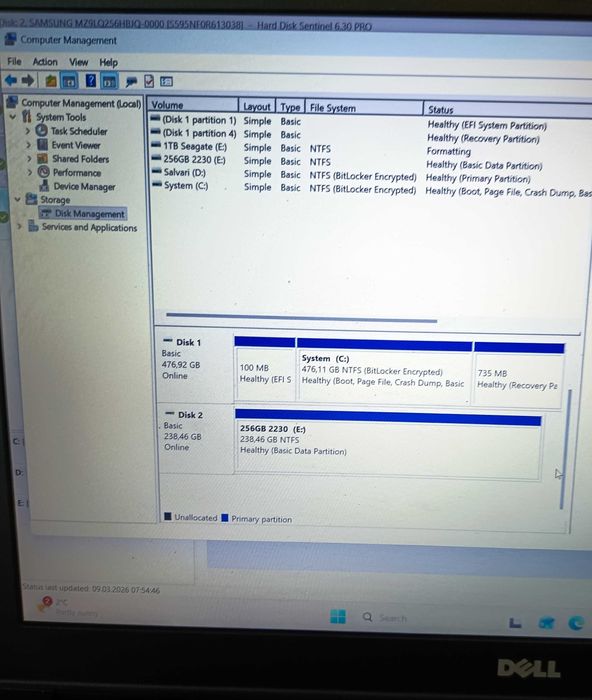Select the System (C:) 476,11 GB partition block
The image size is (592, 700).
(384, 371)
